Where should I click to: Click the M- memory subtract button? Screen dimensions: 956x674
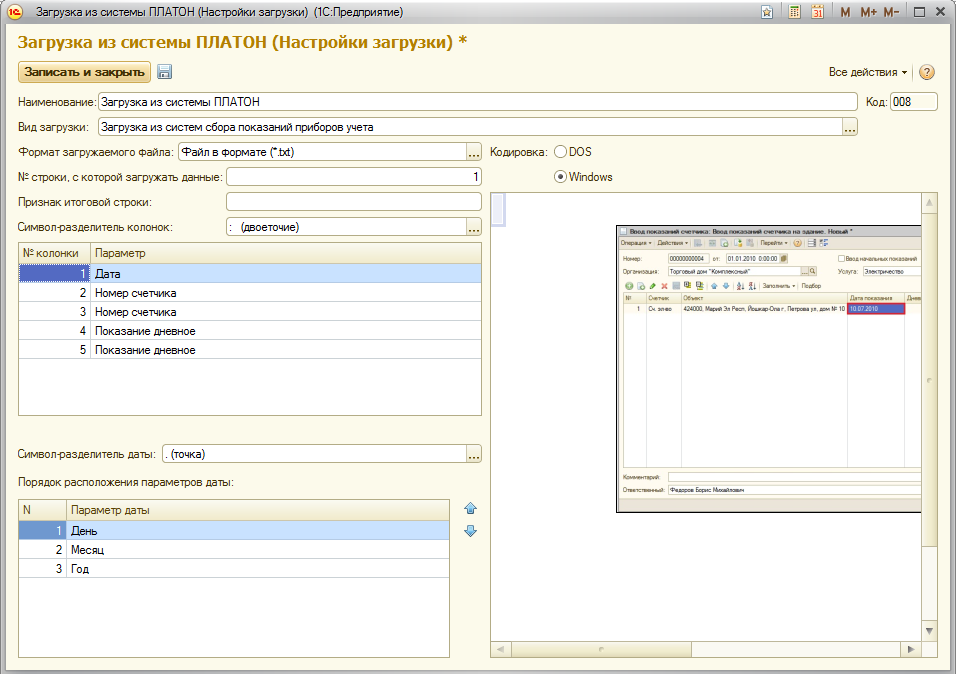[891, 12]
